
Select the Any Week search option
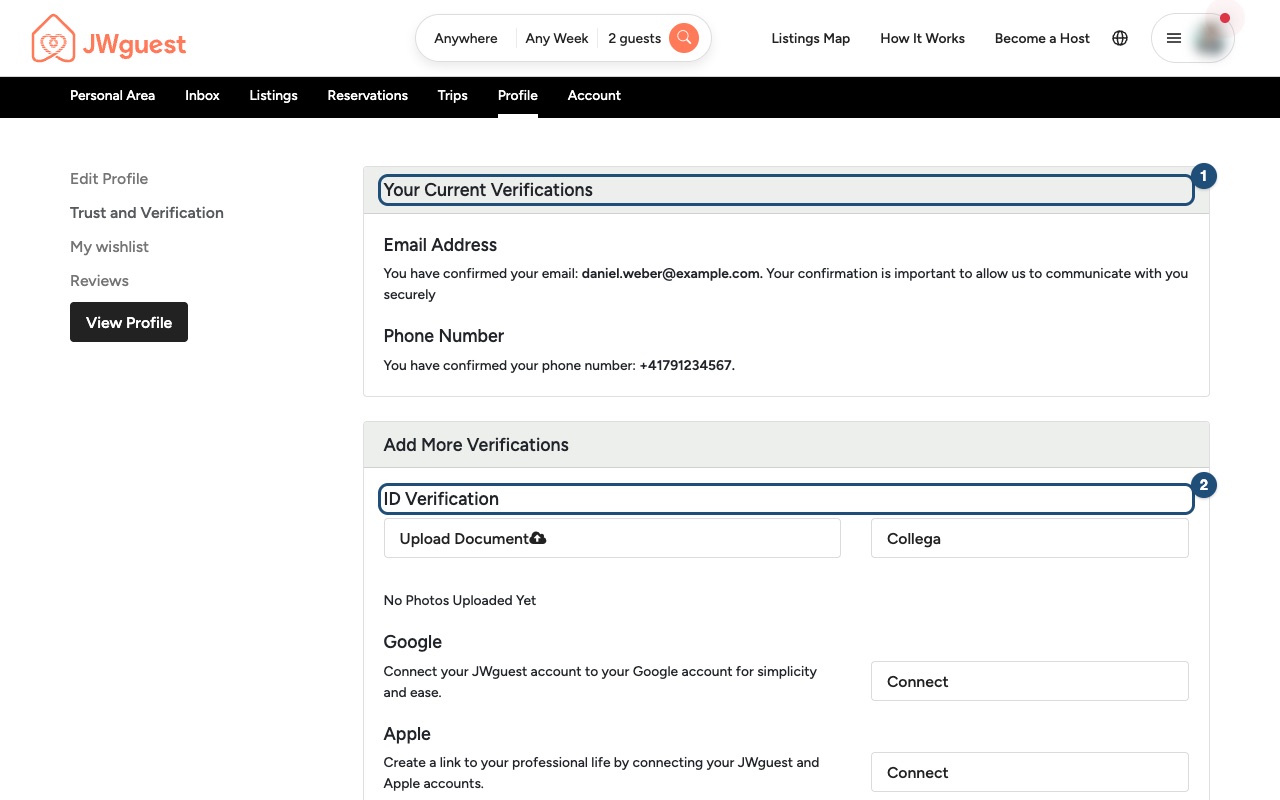[557, 38]
